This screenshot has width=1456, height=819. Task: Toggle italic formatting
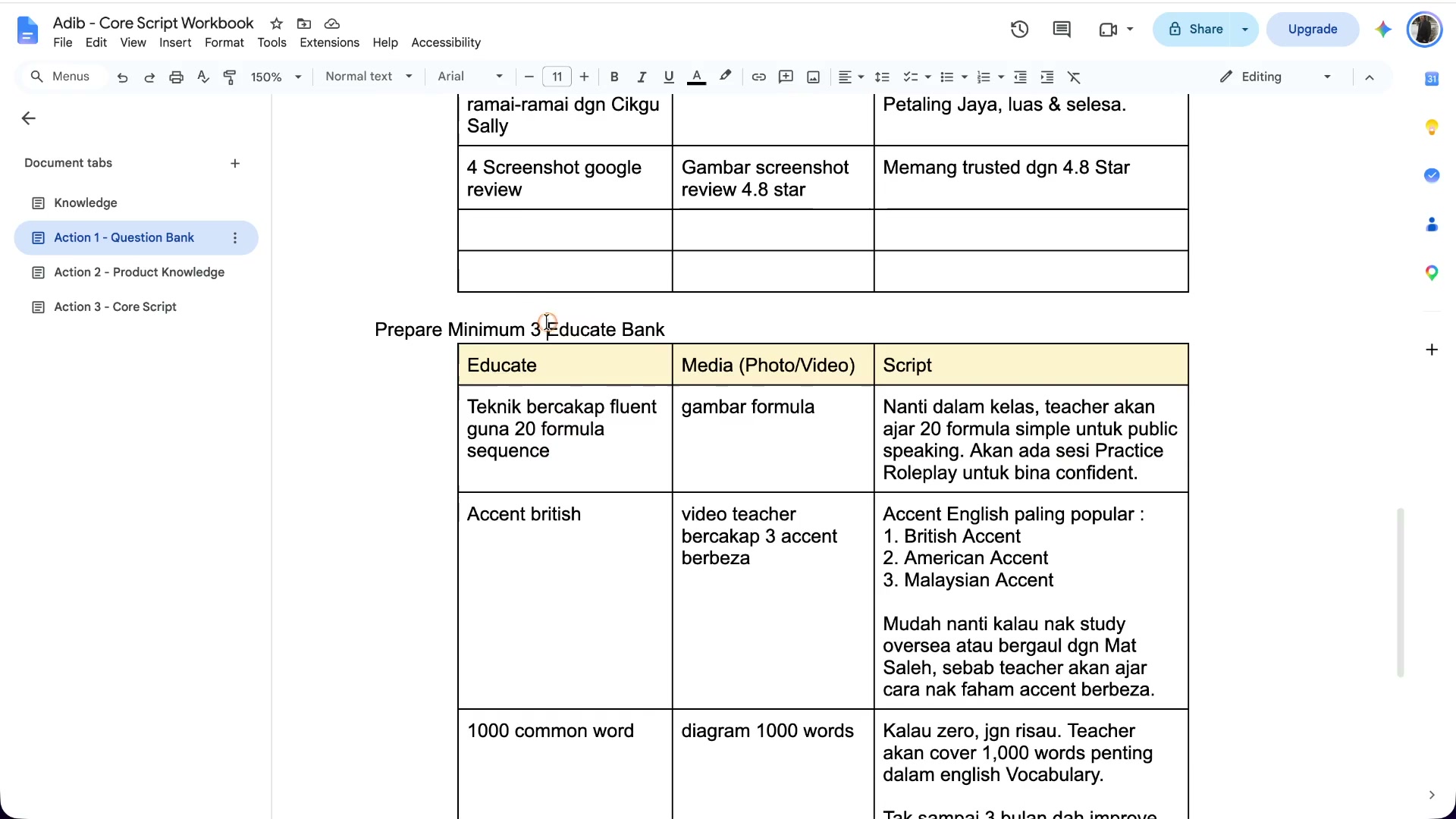(x=642, y=77)
